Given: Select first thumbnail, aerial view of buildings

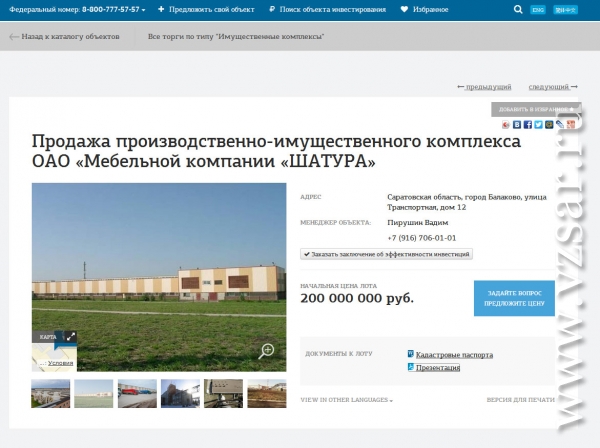Looking at the screenshot, I should coord(51,393).
